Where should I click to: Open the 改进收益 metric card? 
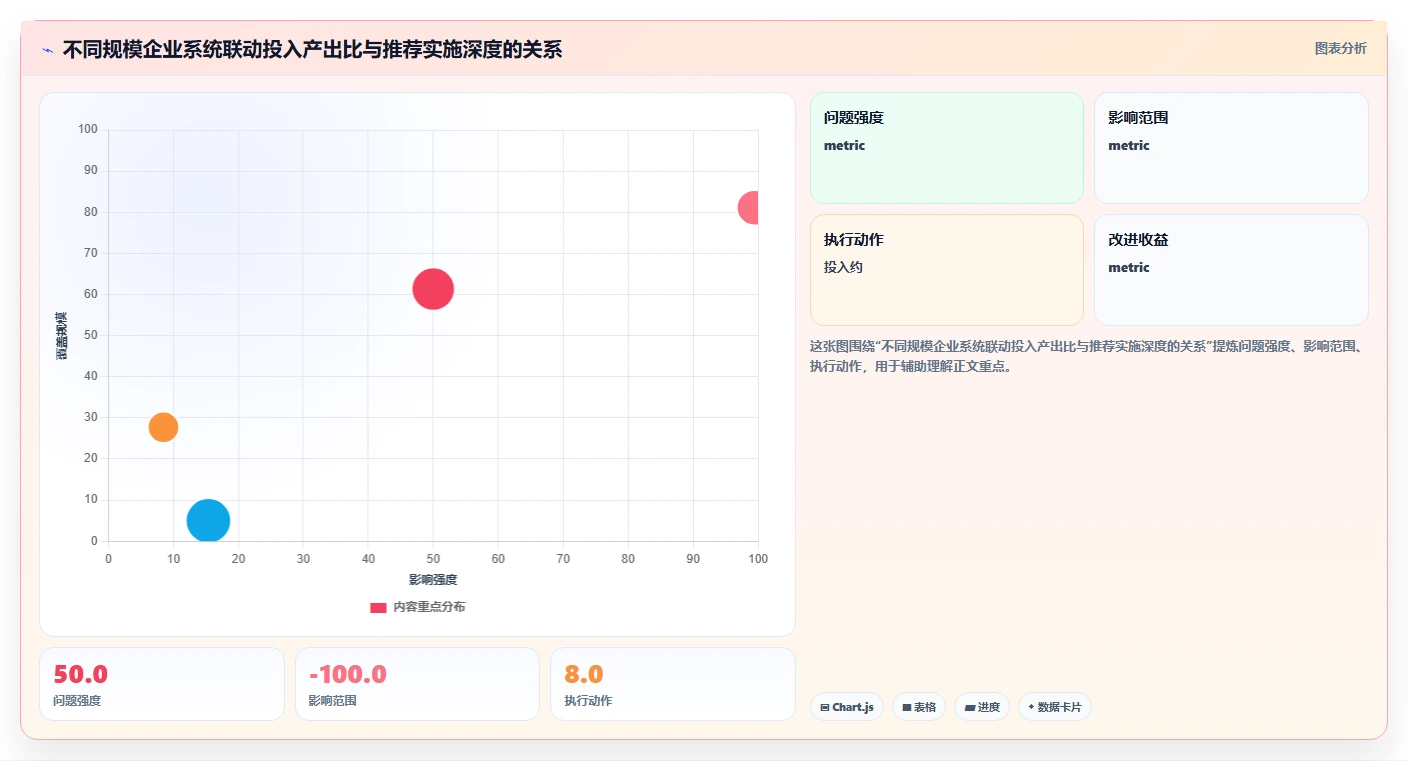(x=1231, y=270)
